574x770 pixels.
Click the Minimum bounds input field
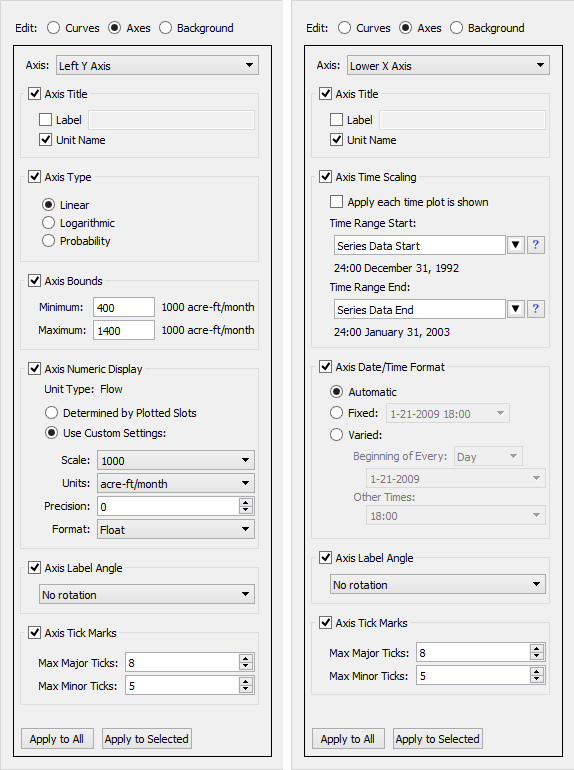click(124, 307)
